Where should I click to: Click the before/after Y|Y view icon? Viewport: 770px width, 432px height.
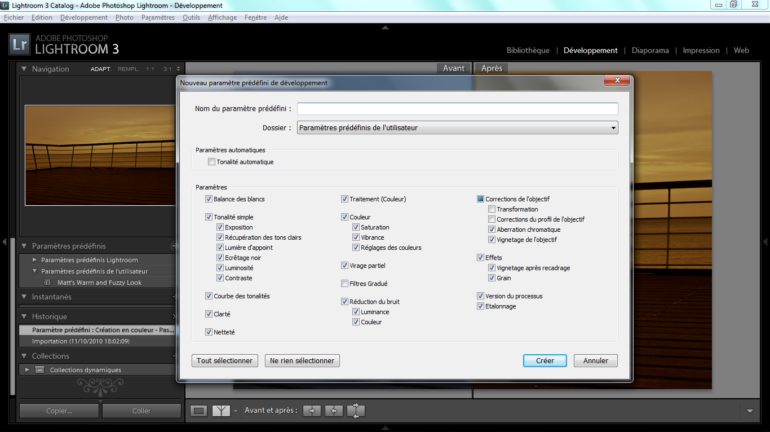[223, 410]
